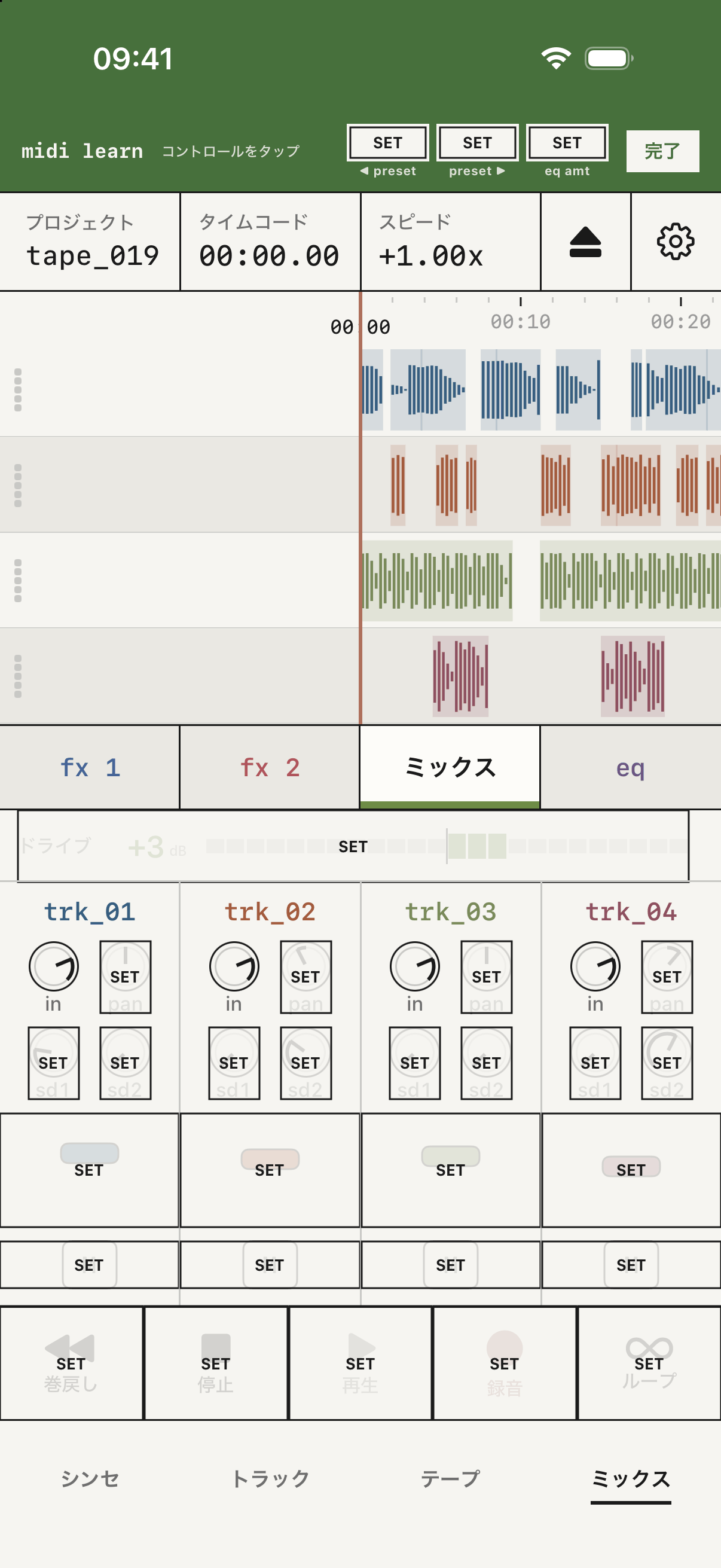Image resolution: width=721 pixels, height=1568 pixels.
Task: Select the trk_01 in knob
Action: pyautogui.click(x=54, y=966)
